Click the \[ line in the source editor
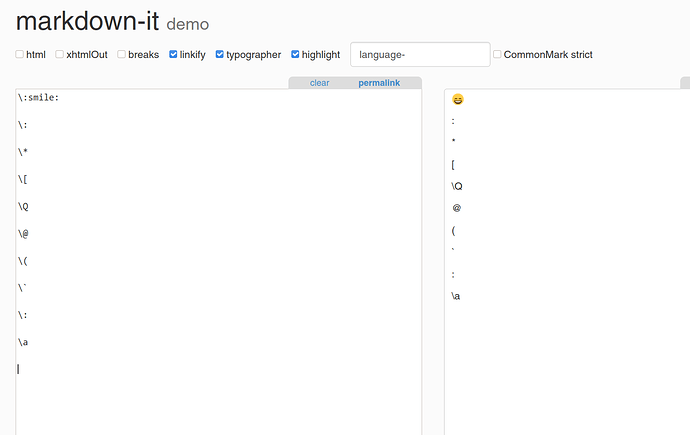This screenshot has width=690, height=435. click(23, 179)
